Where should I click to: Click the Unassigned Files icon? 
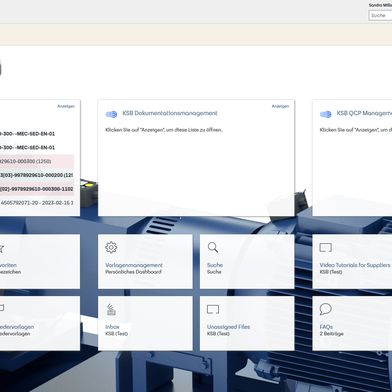point(213,309)
